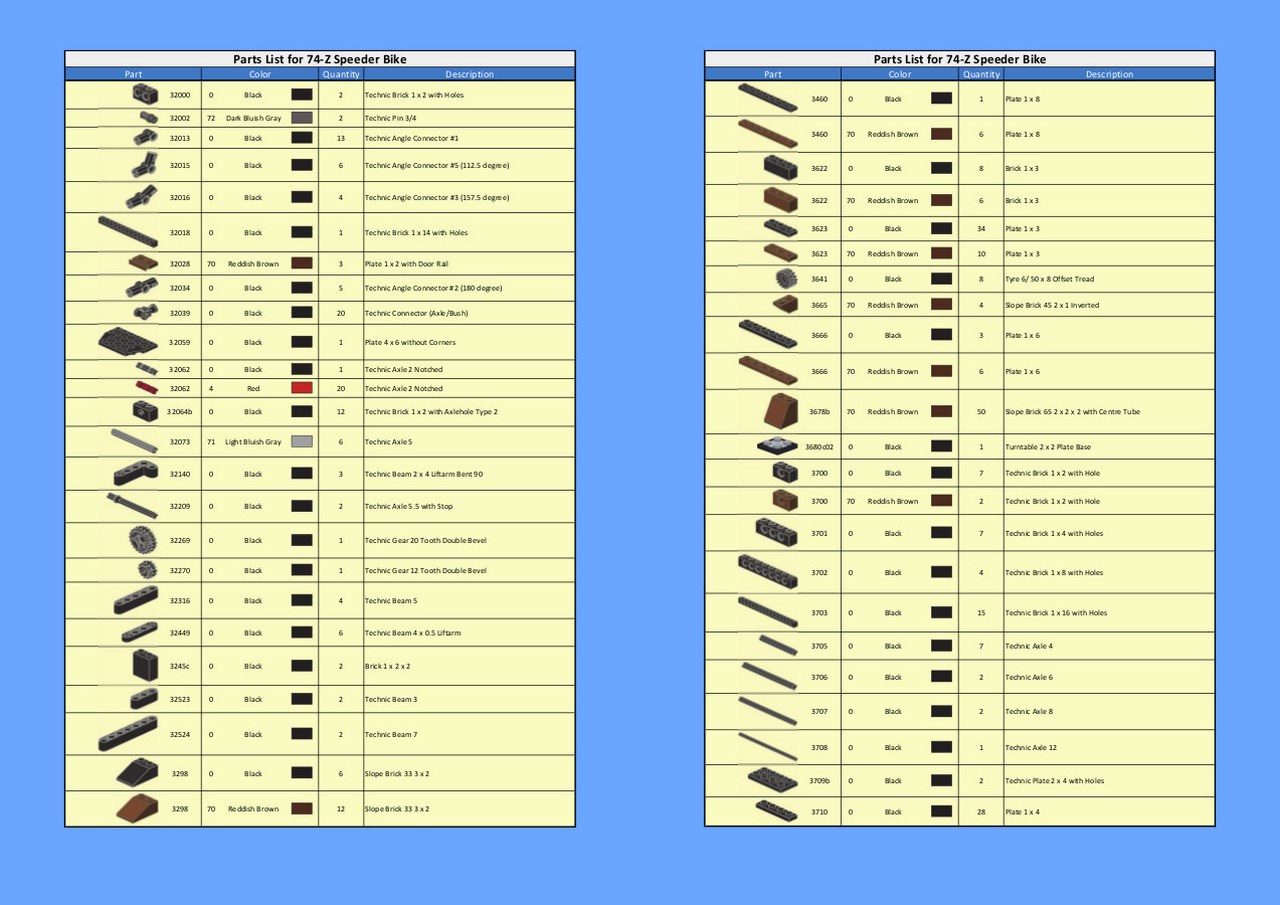Click the brown Plate 1 x 8 image
This screenshot has width=1280, height=905.
click(x=768, y=134)
